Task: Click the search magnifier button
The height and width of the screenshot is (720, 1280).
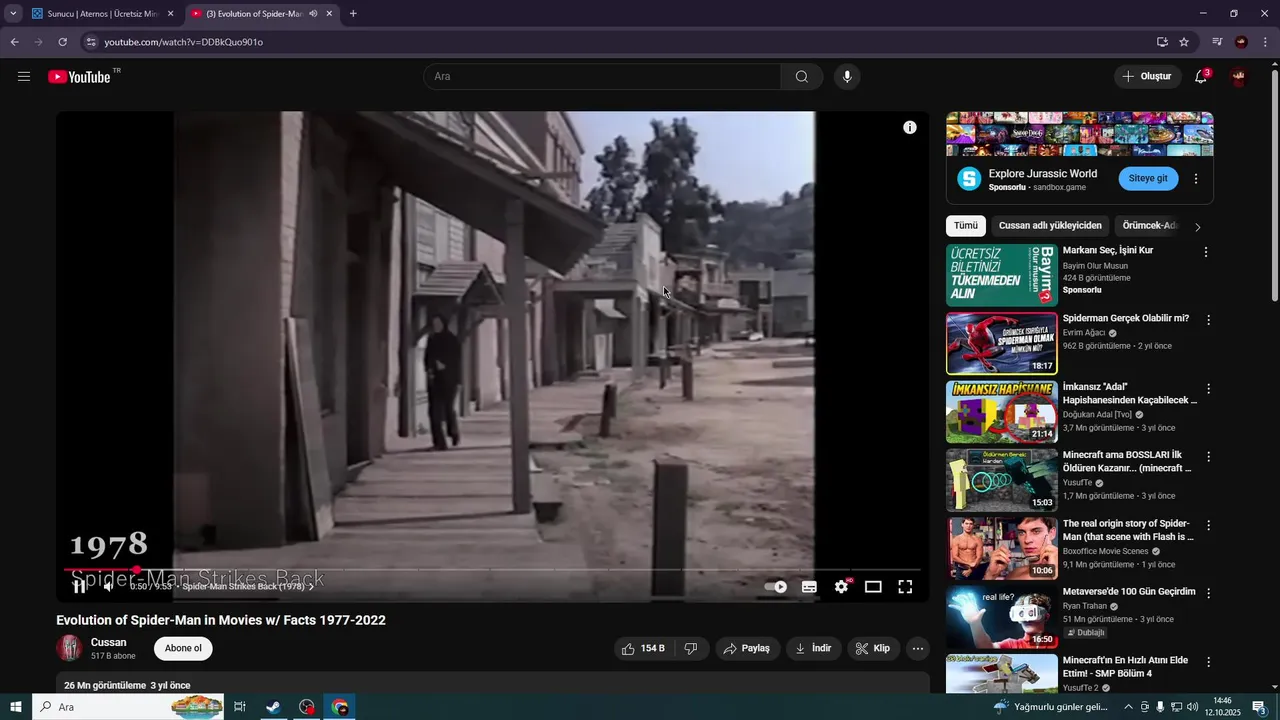Action: 802,77
